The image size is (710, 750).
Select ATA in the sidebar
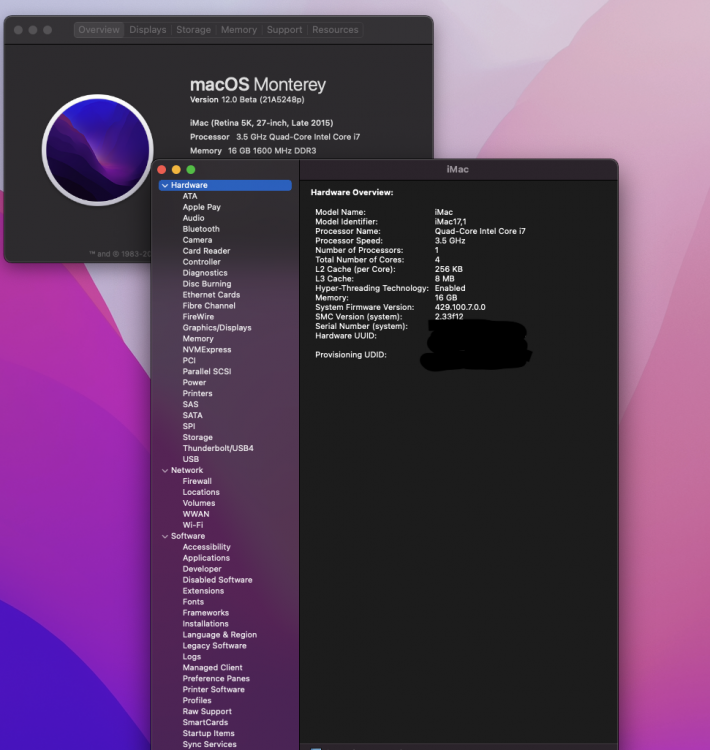tap(189, 196)
